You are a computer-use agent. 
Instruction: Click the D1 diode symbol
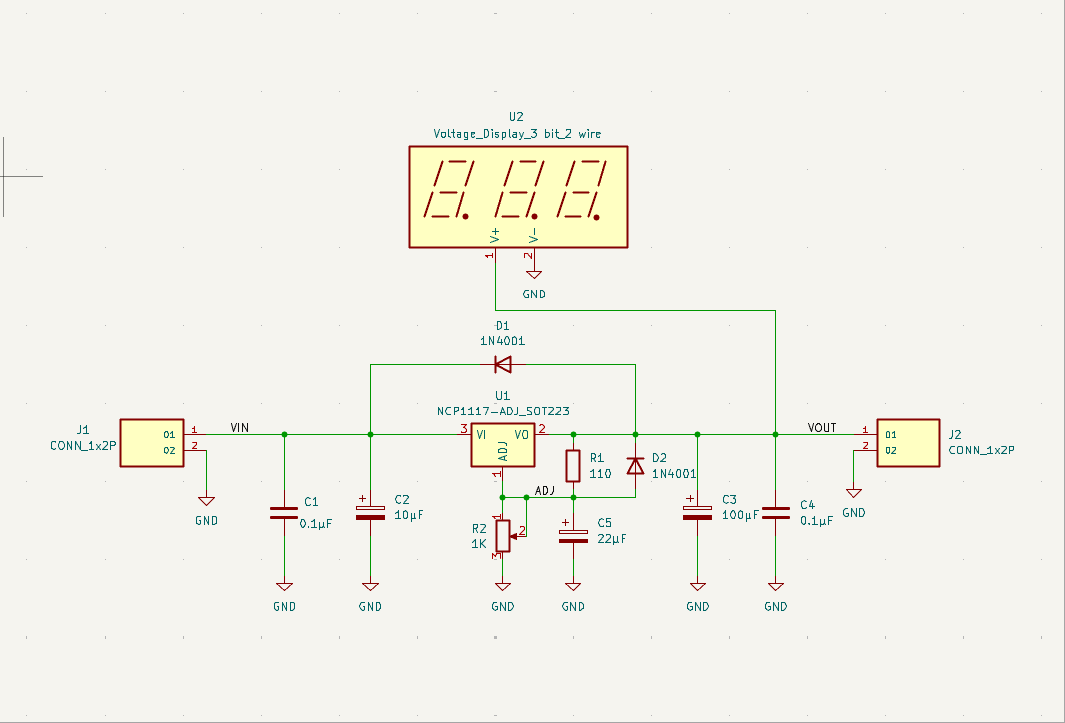click(x=503, y=364)
